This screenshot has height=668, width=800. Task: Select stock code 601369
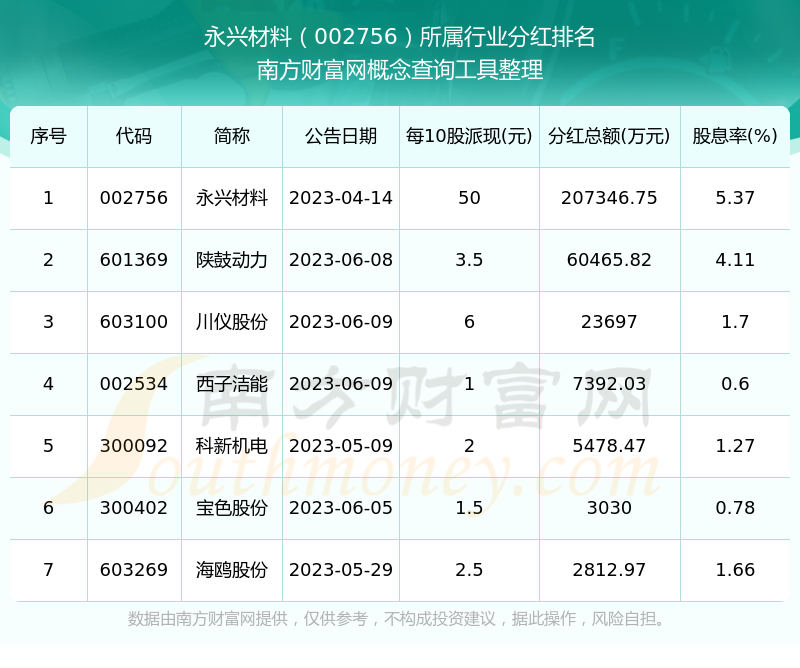(134, 260)
